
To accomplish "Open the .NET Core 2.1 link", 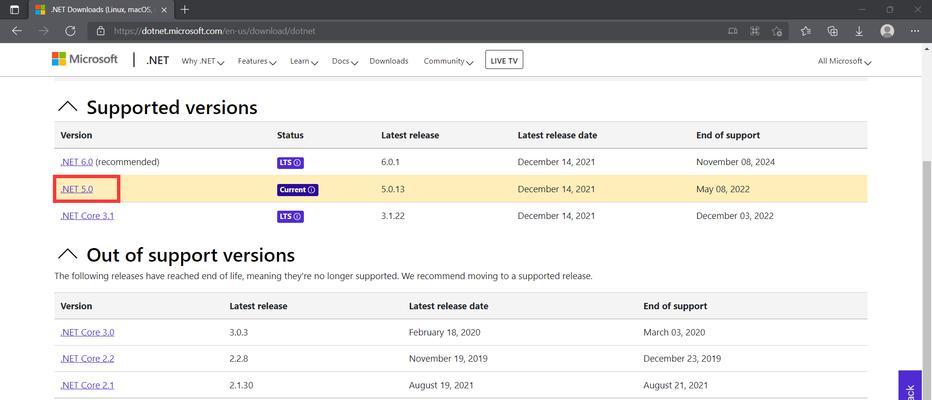I will [87, 385].
